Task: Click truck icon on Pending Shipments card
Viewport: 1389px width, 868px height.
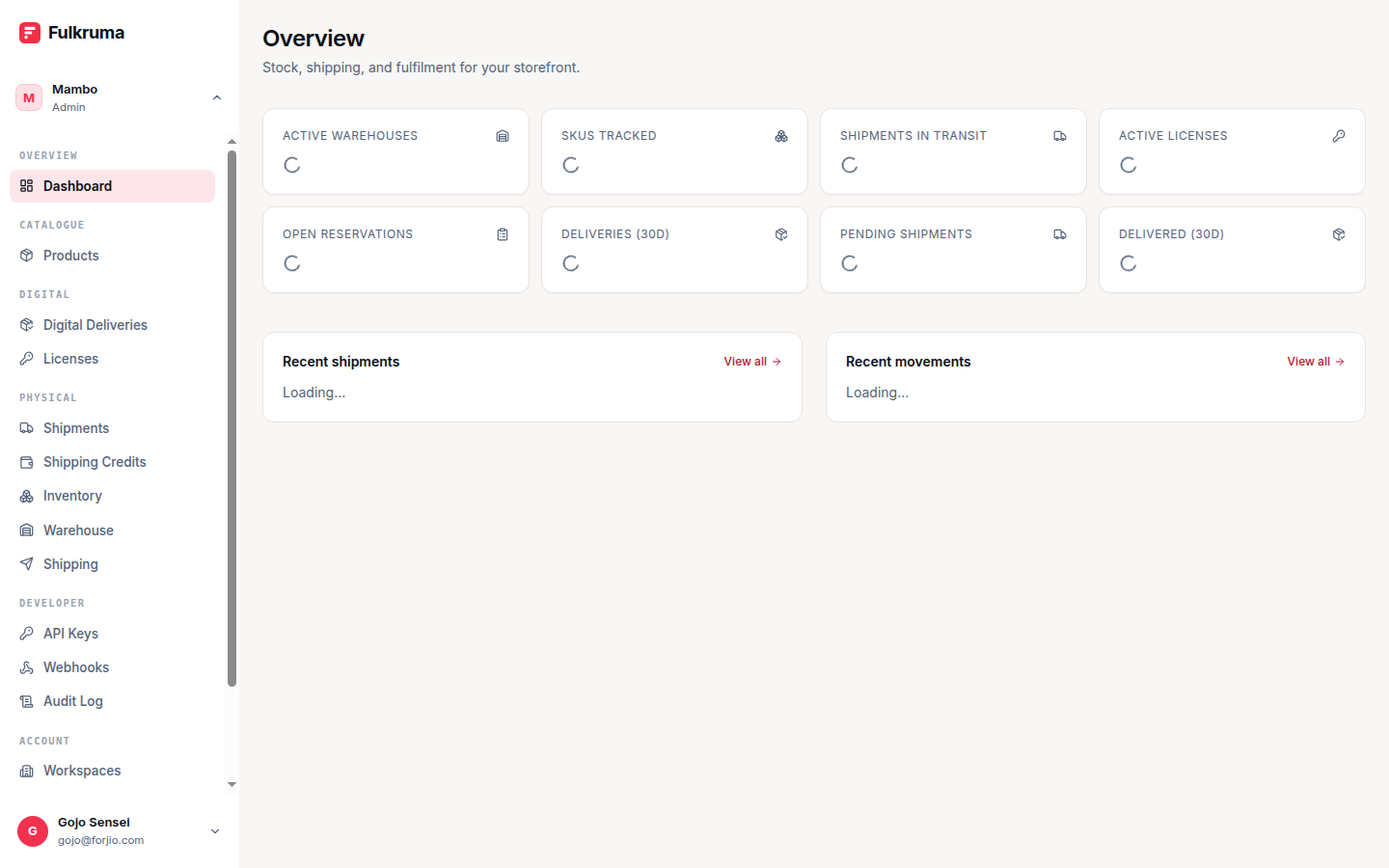Action: click(1060, 234)
